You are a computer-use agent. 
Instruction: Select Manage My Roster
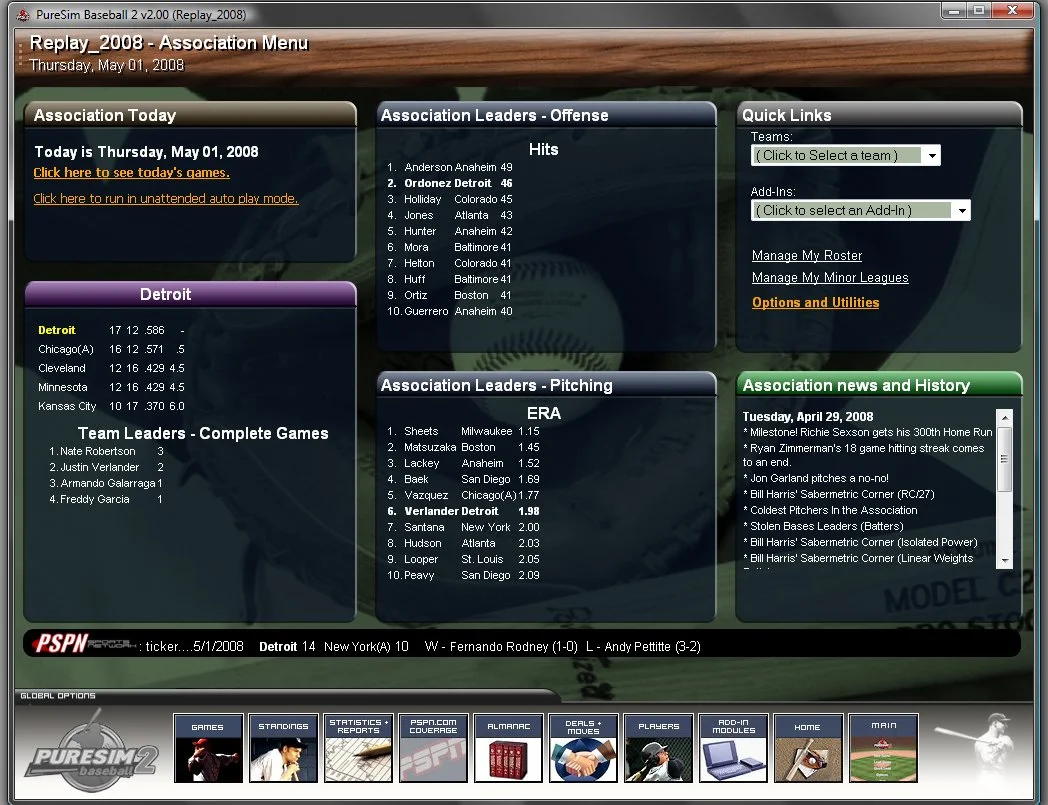pos(806,256)
